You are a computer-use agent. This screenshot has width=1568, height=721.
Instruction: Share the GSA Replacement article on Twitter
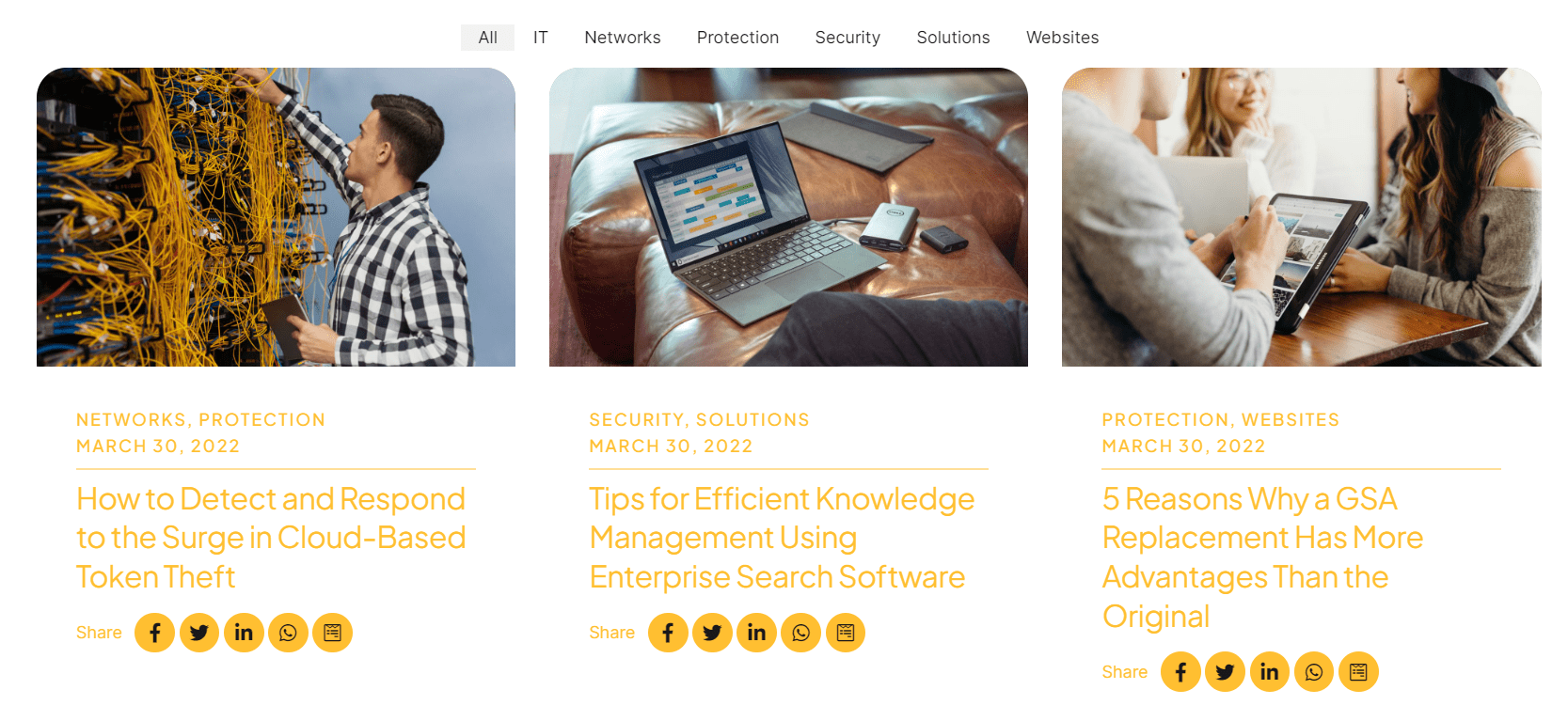(x=1225, y=672)
